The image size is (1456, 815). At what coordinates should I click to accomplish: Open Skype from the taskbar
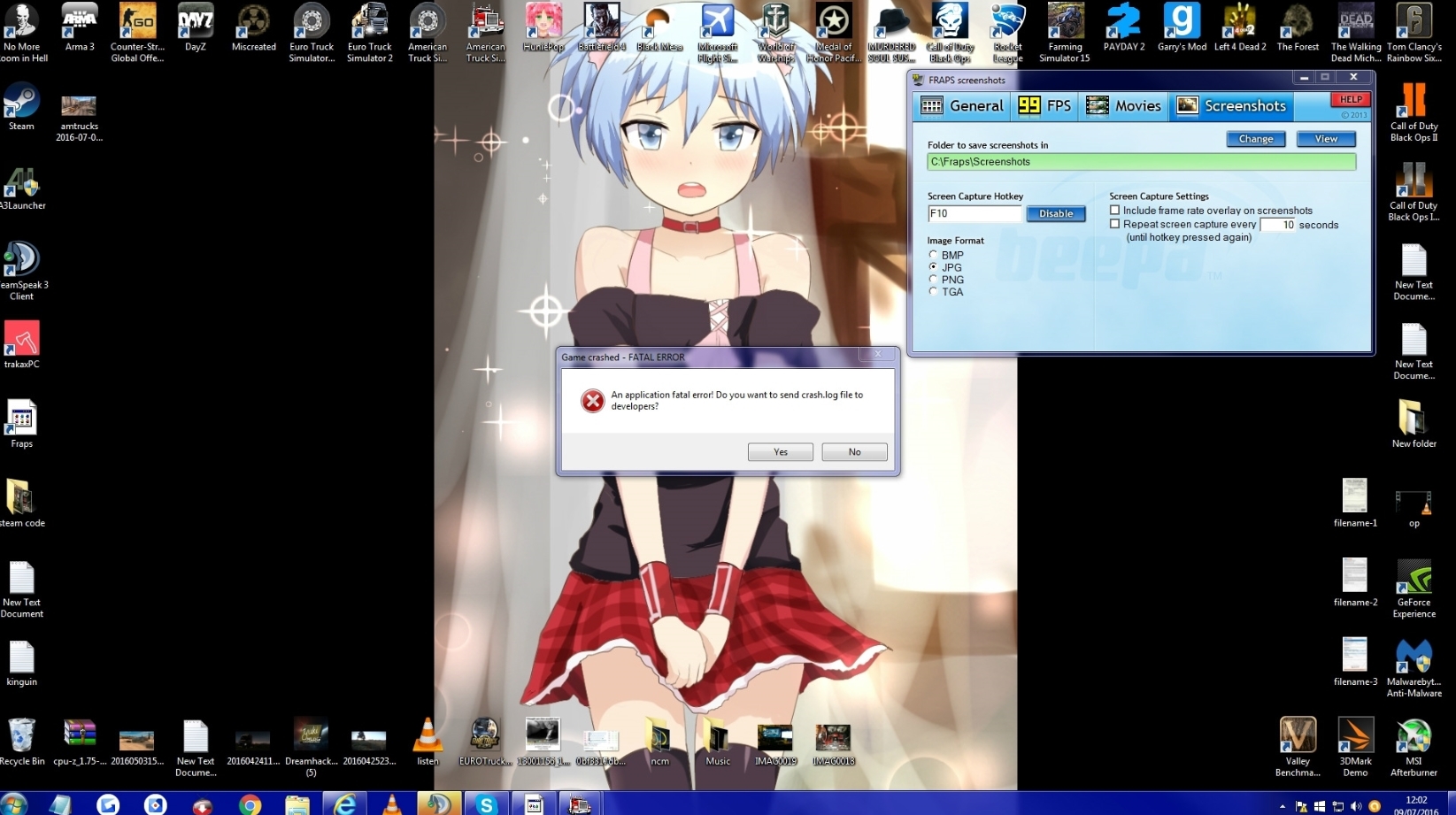coord(486,804)
